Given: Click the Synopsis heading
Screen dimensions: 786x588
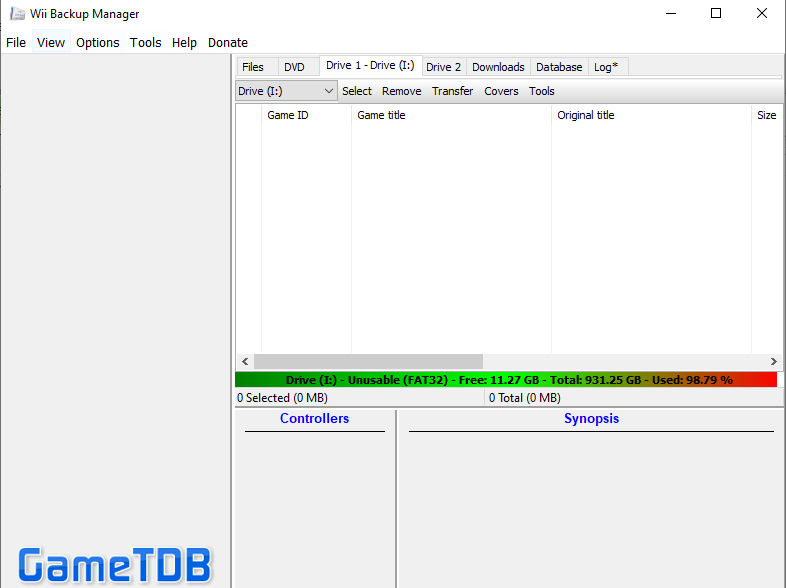Looking at the screenshot, I should (x=592, y=419).
